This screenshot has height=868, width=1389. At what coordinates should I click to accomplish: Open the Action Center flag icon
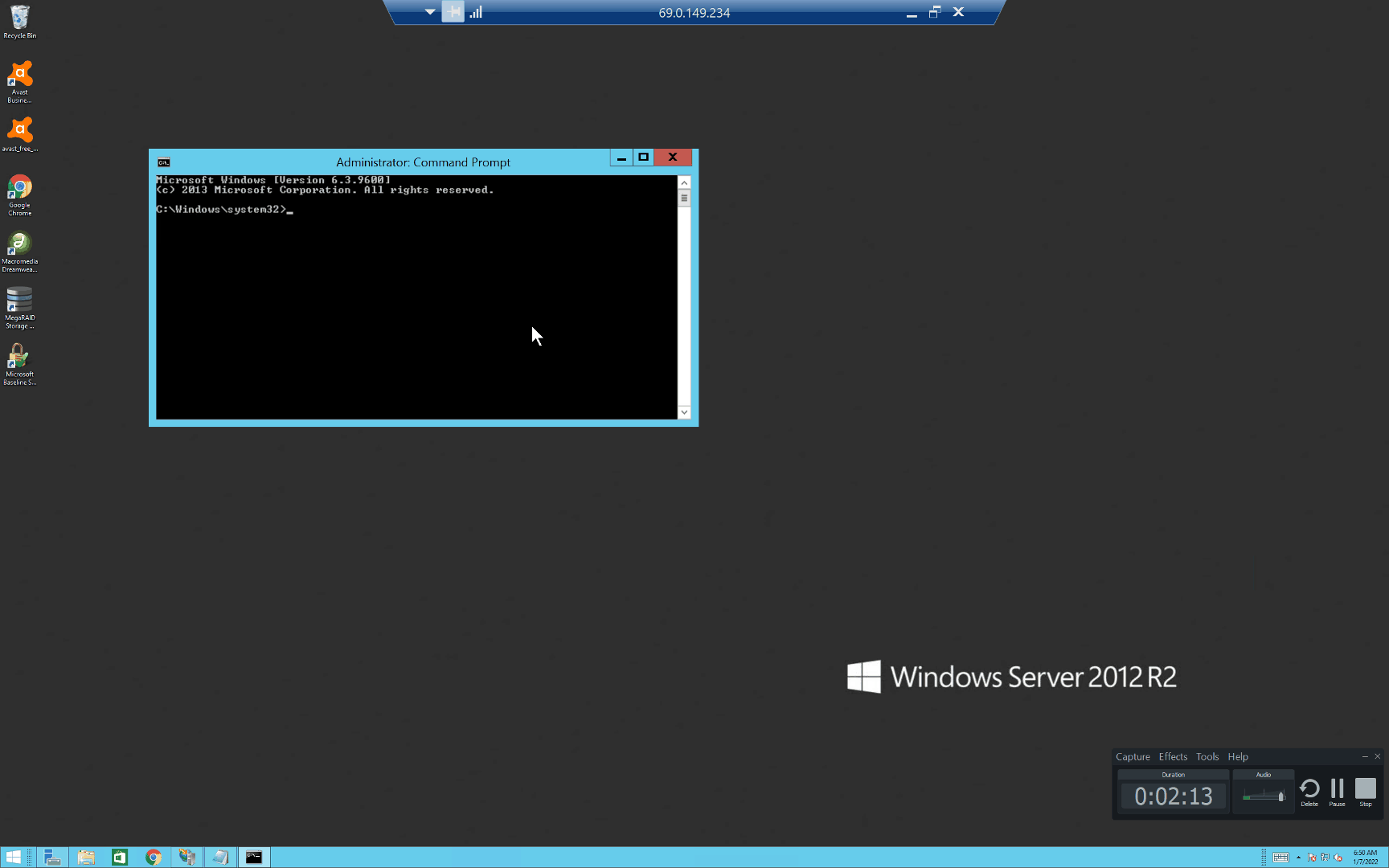[x=1312, y=858]
